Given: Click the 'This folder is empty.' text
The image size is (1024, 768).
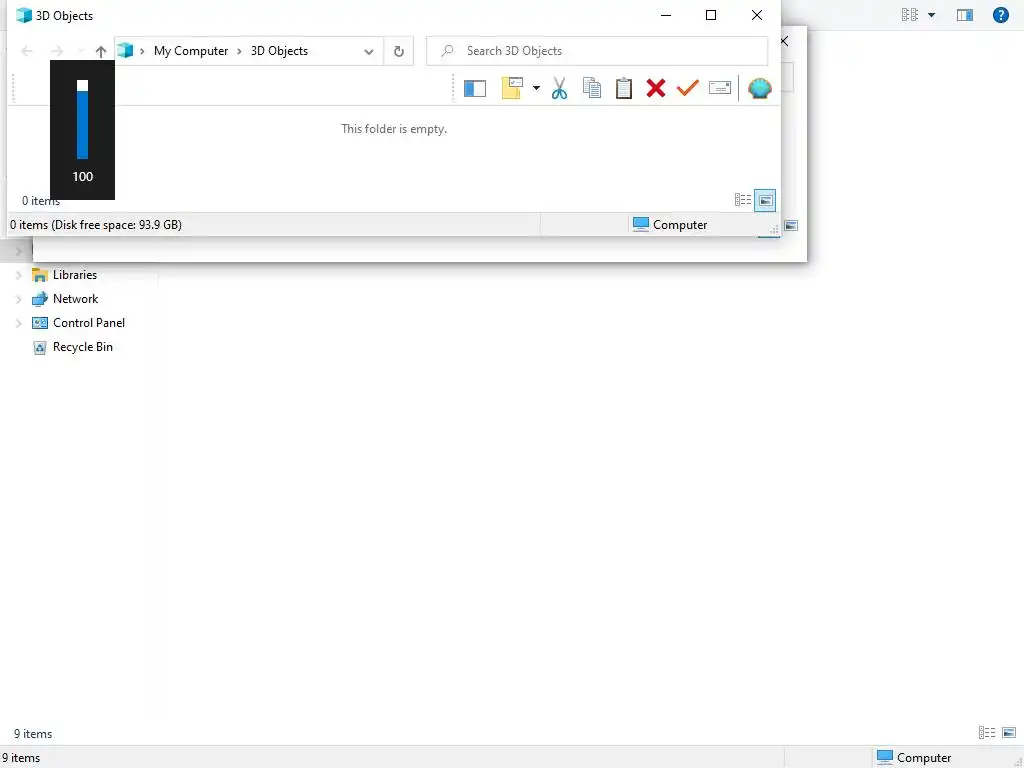Looking at the screenshot, I should (x=394, y=129).
